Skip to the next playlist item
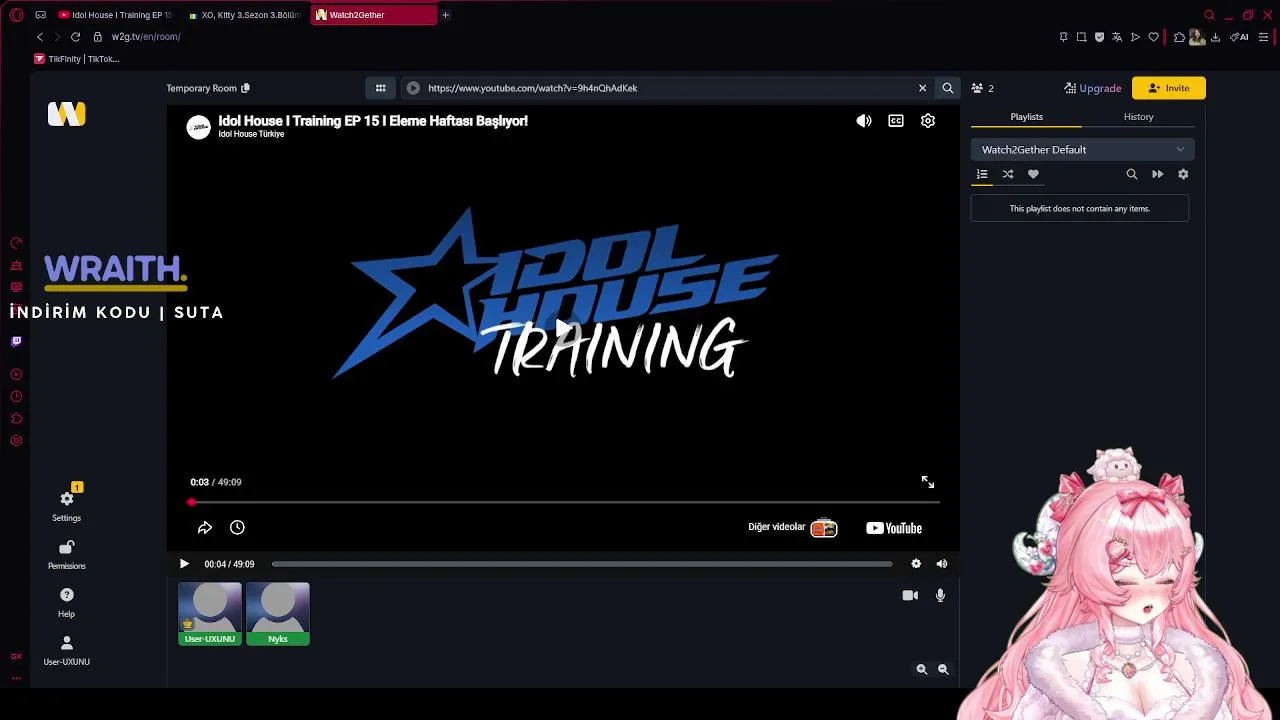1280x720 pixels. click(1157, 174)
